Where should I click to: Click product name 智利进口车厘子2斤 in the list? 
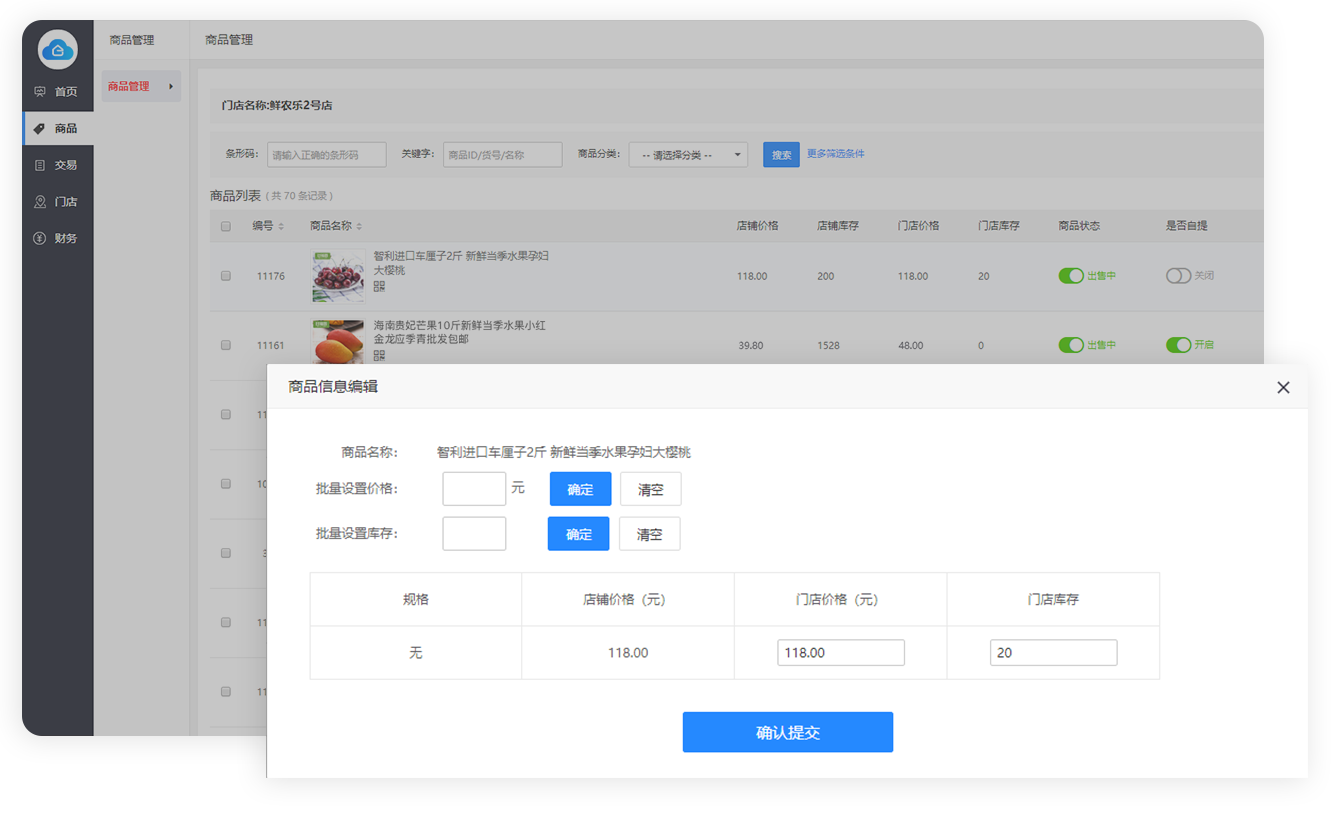(462, 263)
